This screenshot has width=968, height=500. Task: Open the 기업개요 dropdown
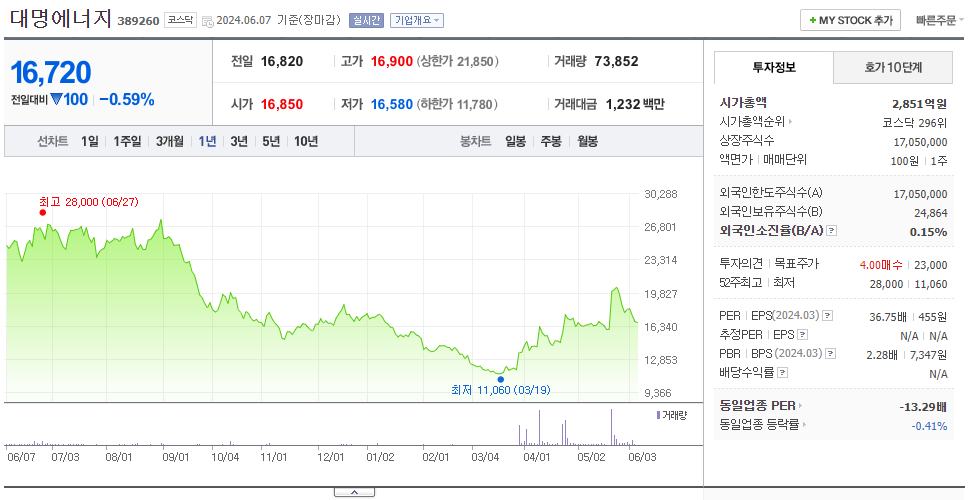coord(417,20)
